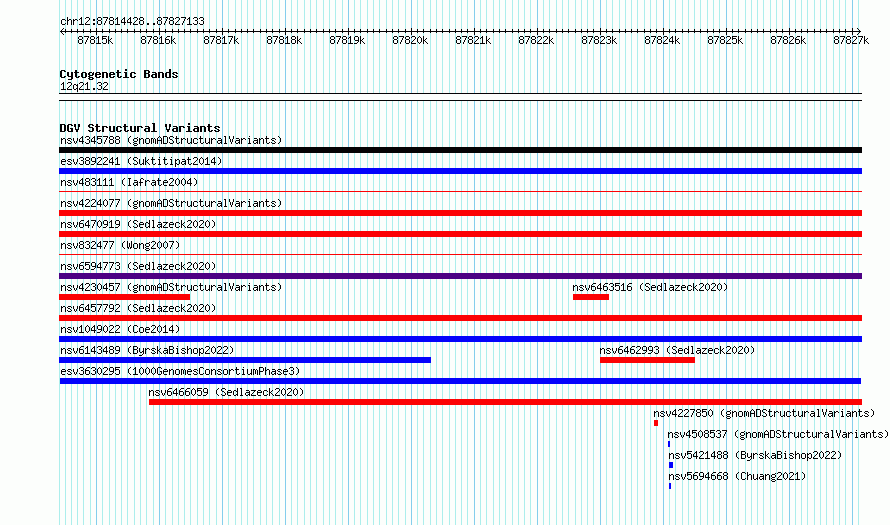Screen dimensions: 890x525
Task: Click the small red marker under nsv4227850
Action: 656,423
